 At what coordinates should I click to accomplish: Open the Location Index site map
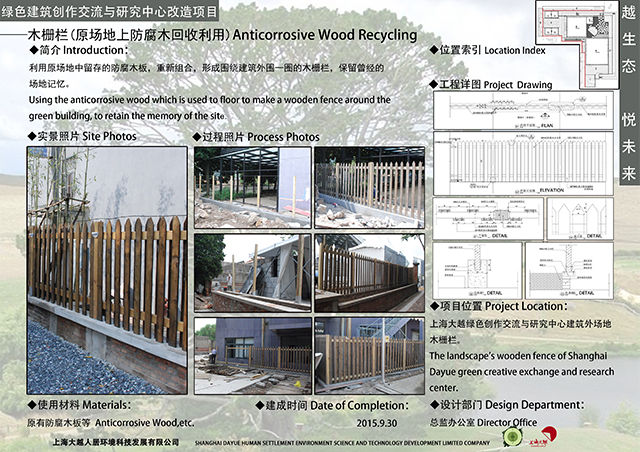pos(577,44)
